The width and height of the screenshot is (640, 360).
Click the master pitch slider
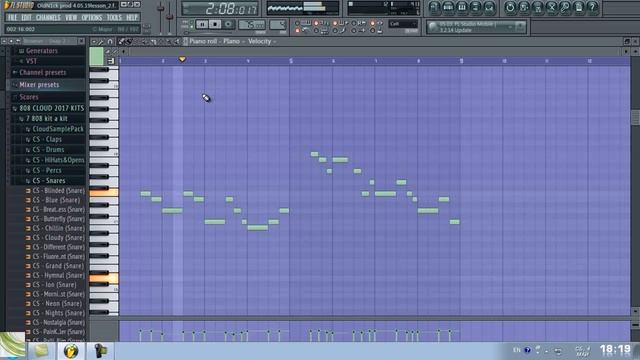[x=169, y=16]
